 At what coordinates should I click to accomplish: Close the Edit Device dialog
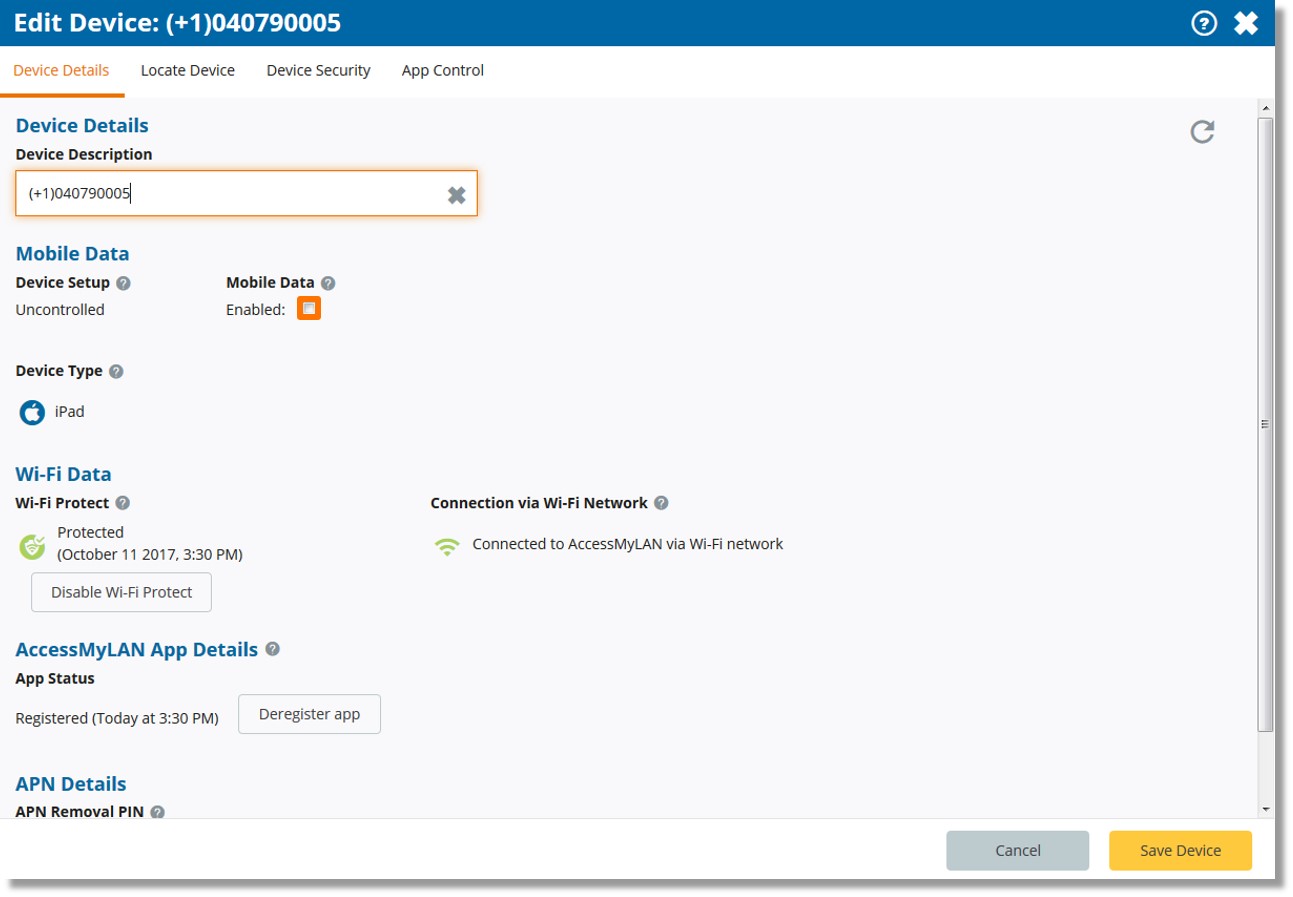[x=1246, y=23]
